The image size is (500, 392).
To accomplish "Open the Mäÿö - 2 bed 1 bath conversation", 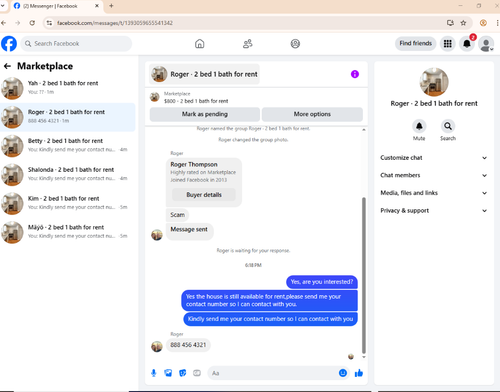I will [x=68, y=232].
